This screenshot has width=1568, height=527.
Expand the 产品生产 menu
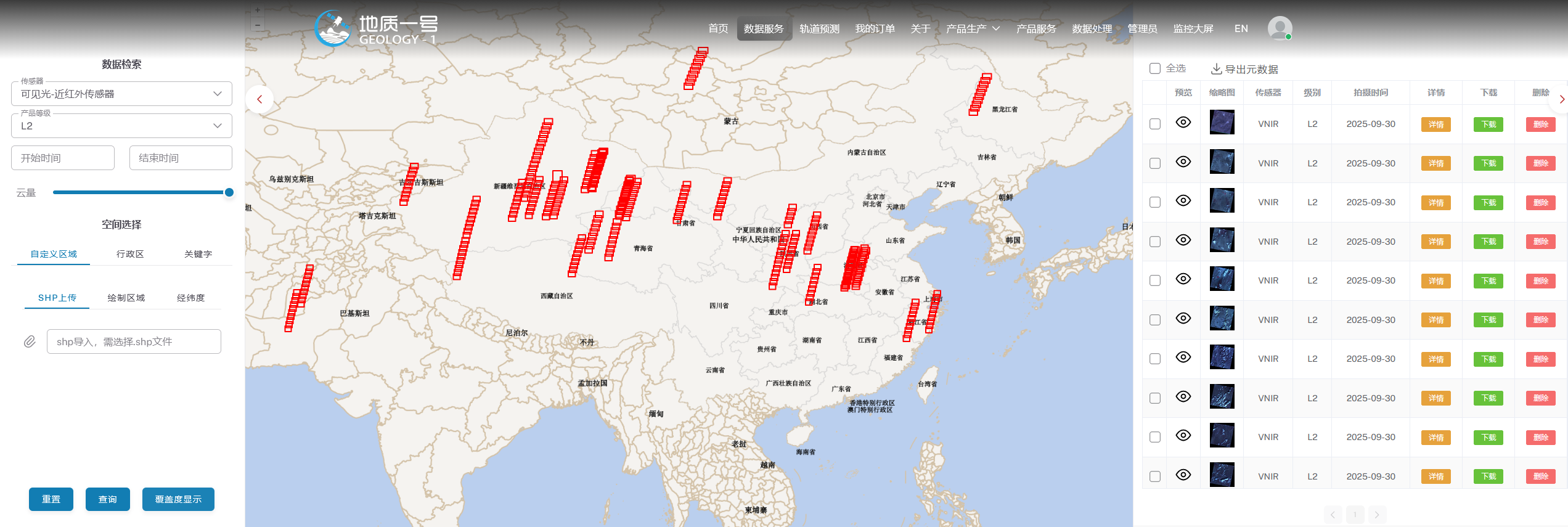coord(973,28)
